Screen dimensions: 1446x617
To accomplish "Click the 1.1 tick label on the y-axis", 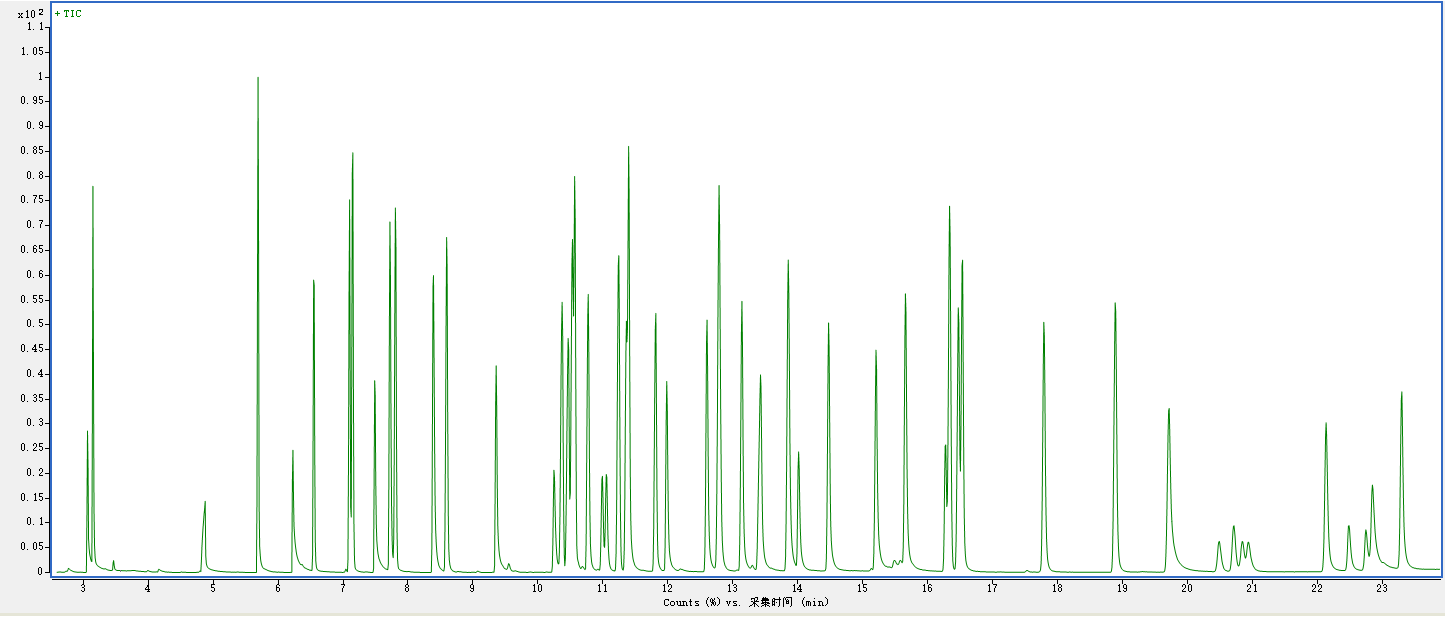I will point(35,27).
